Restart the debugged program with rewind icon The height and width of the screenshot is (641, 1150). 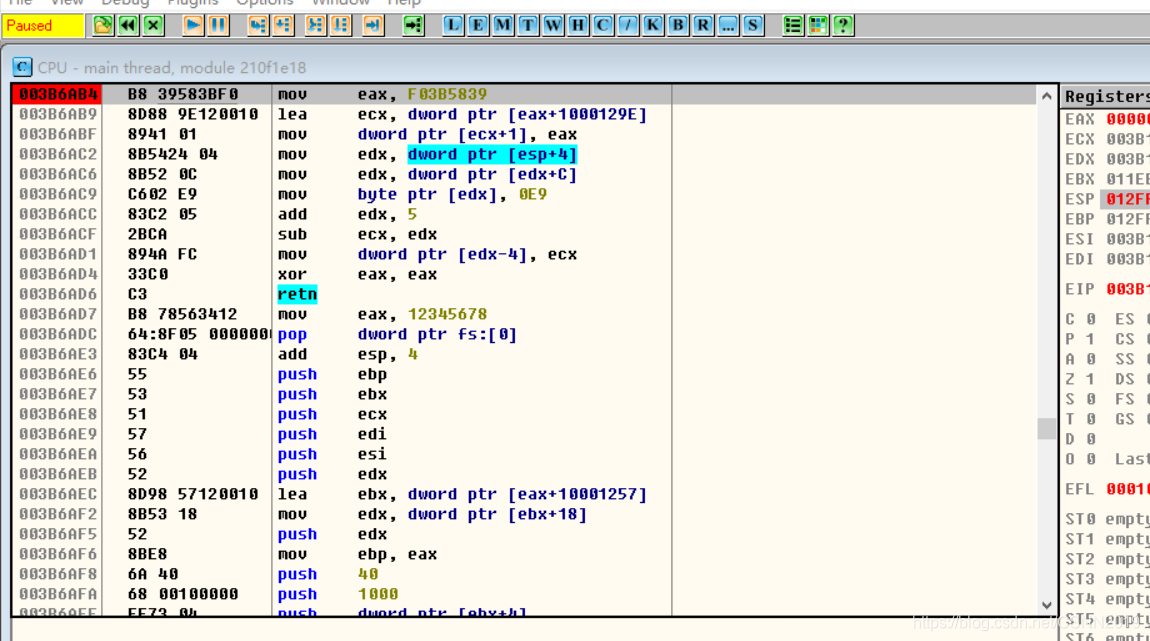click(128, 26)
